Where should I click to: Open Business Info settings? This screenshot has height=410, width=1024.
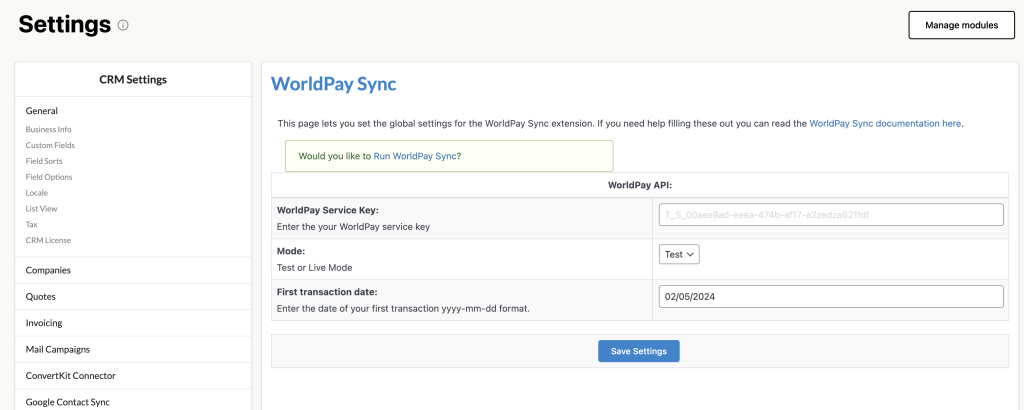(x=48, y=129)
